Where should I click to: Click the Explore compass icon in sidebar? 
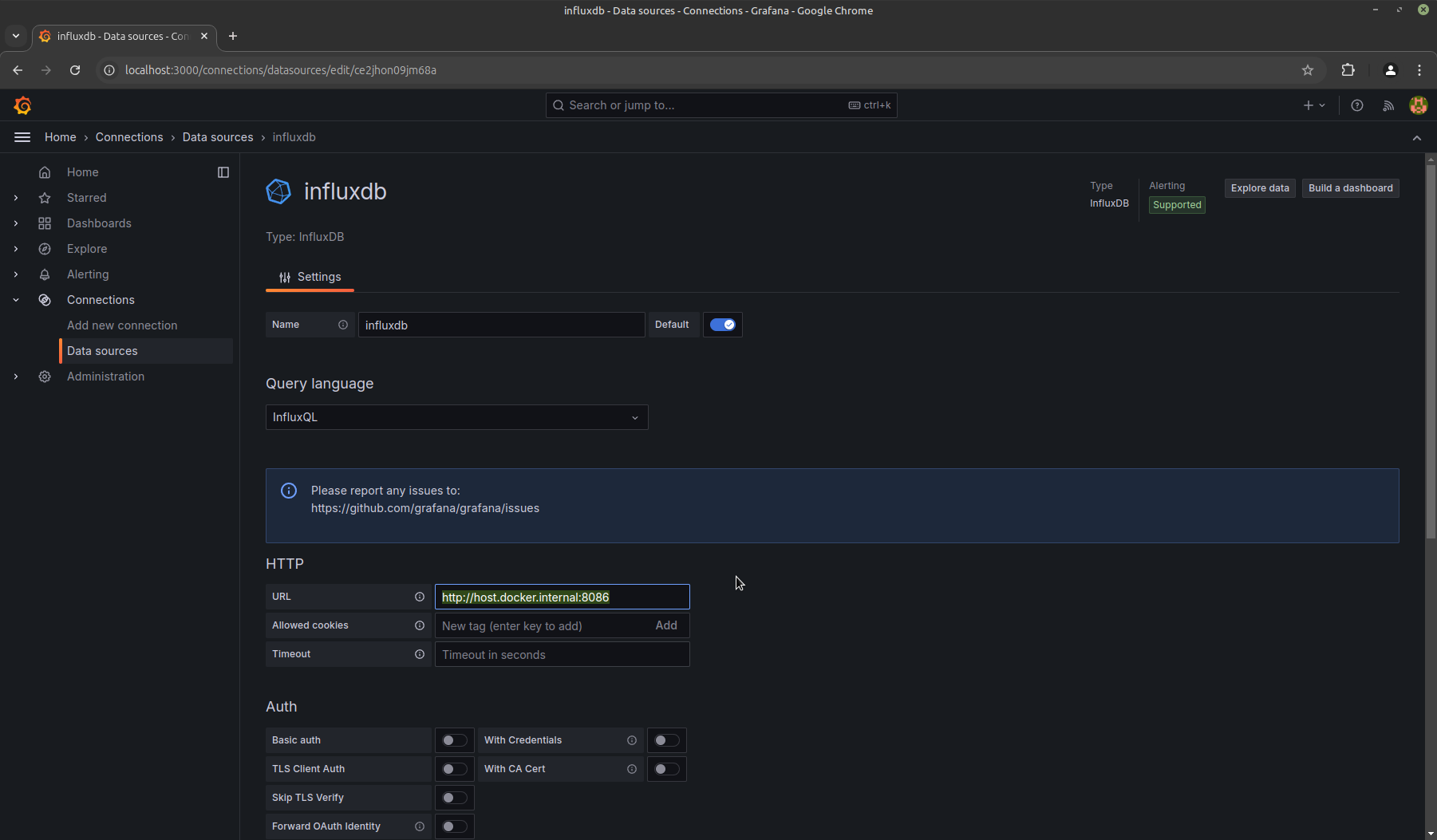(45, 249)
